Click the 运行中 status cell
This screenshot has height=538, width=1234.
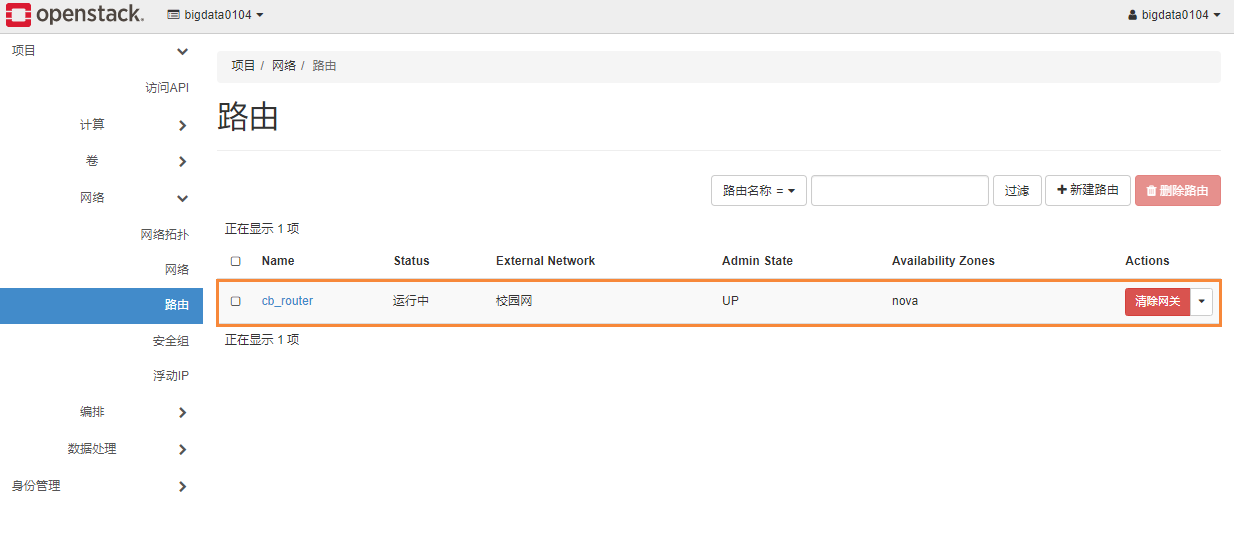click(x=411, y=301)
